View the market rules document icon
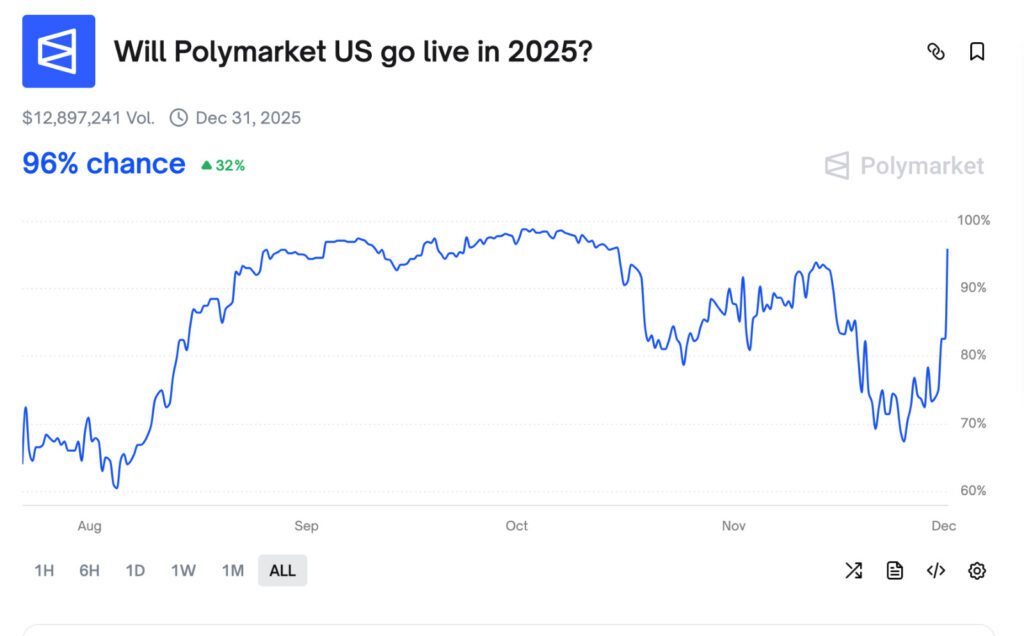The height and width of the screenshot is (636, 1024). (x=894, y=571)
